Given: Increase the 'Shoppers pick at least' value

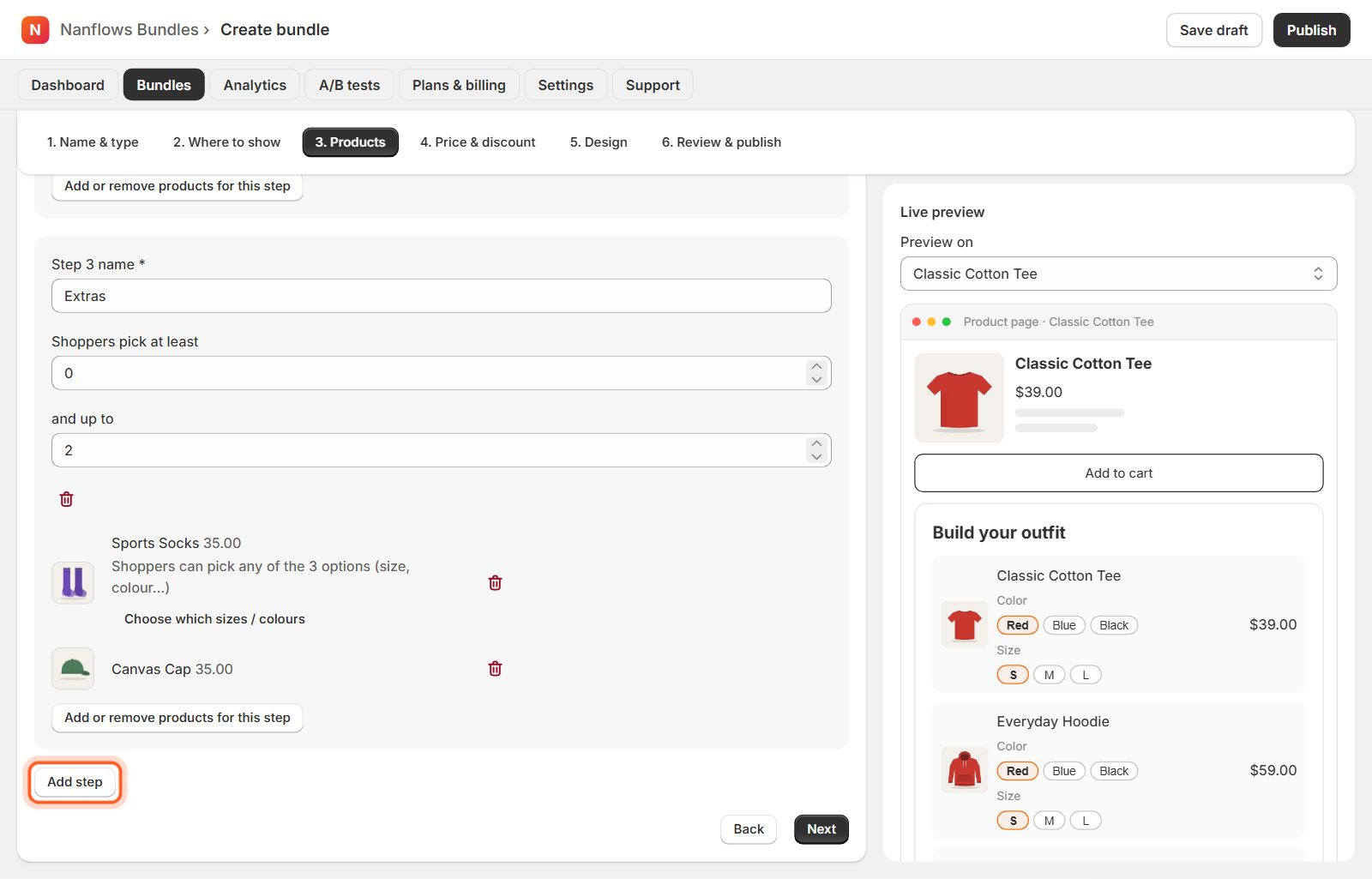Looking at the screenshot, I should point(816,366).
